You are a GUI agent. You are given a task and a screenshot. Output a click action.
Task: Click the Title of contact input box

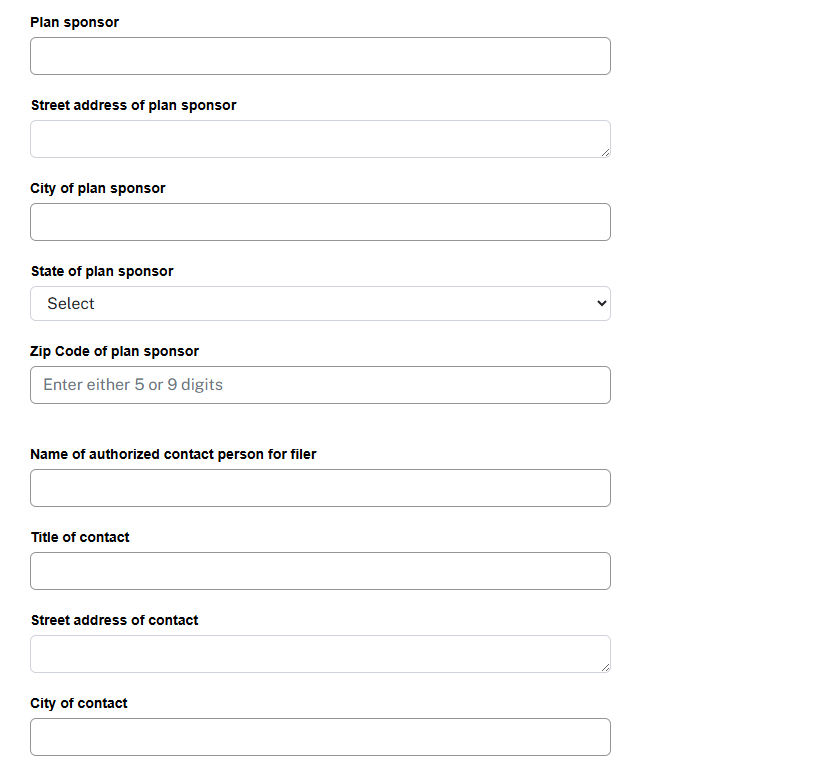click(x=320, y=571)
